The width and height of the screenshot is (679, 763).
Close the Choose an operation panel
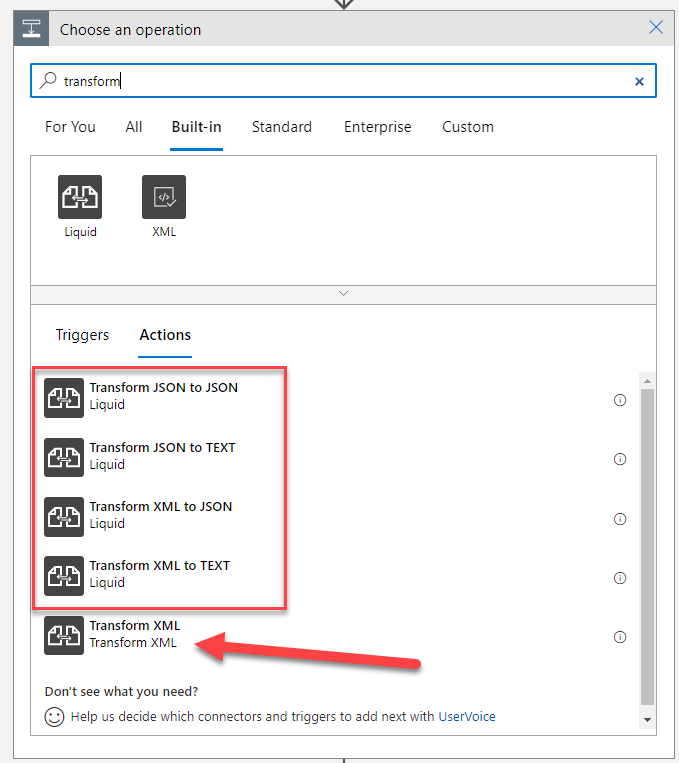[656, 28]
